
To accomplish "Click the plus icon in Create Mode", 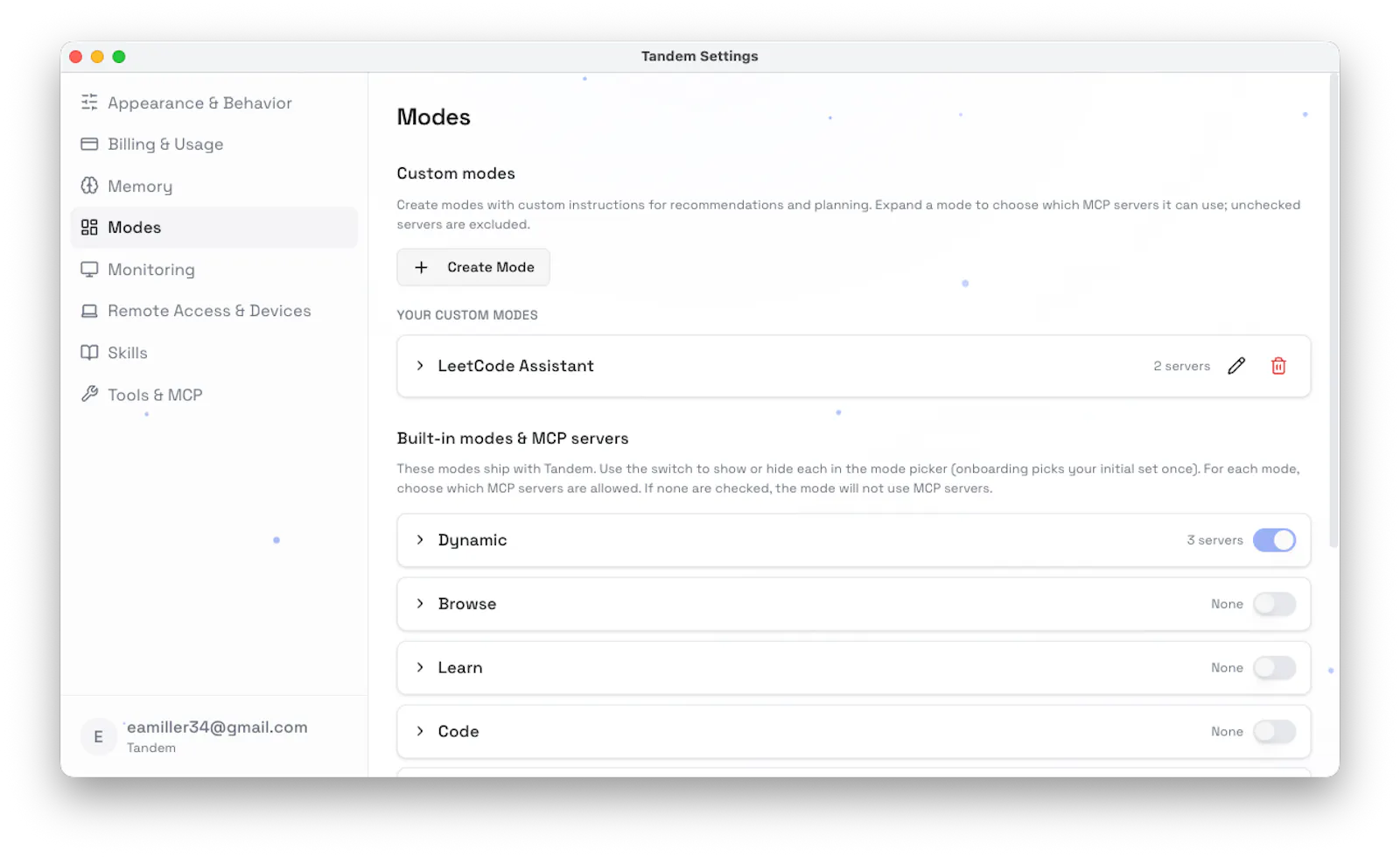I will [x=421, y=267].
